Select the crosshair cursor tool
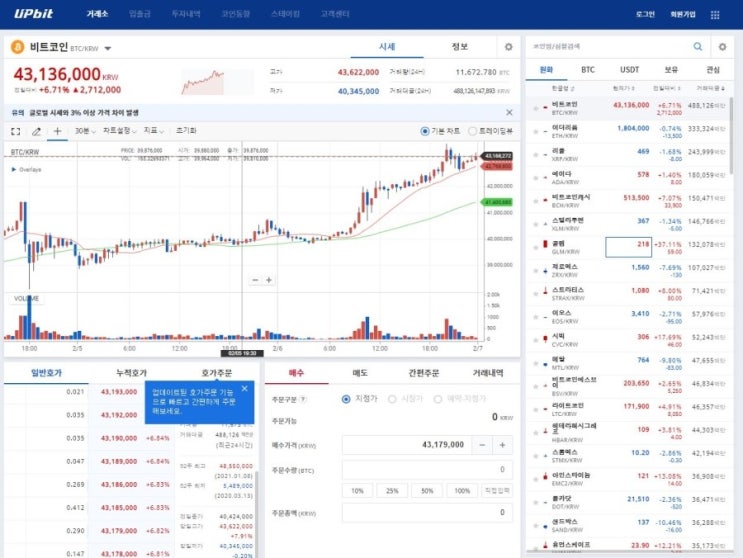The width and height of the screenshot is (743, 558). tap(57, 131)
